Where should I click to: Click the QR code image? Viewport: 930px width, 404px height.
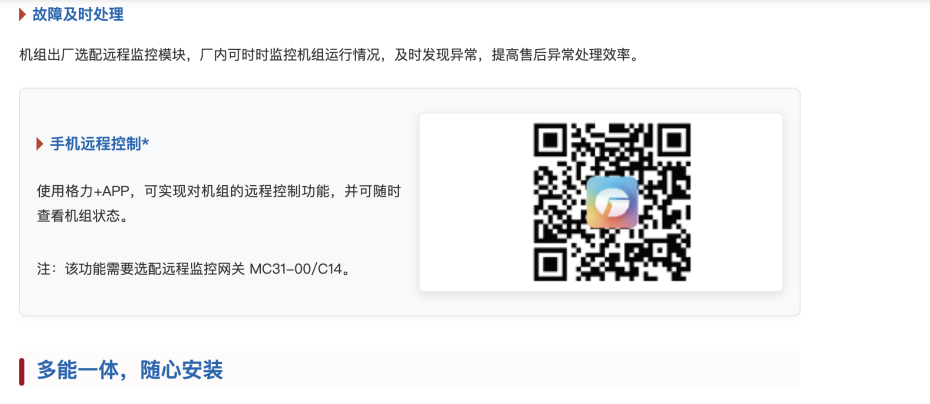click(612, 202)
